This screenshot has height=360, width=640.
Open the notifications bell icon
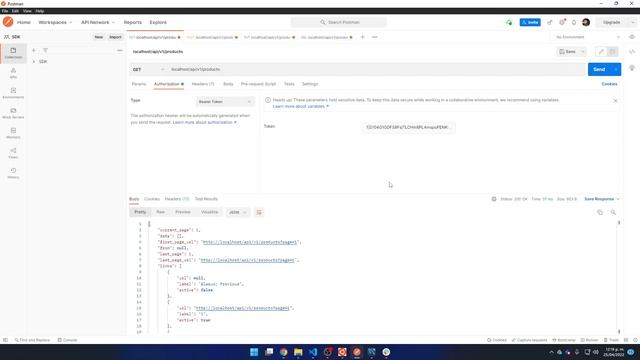(574, 22)
